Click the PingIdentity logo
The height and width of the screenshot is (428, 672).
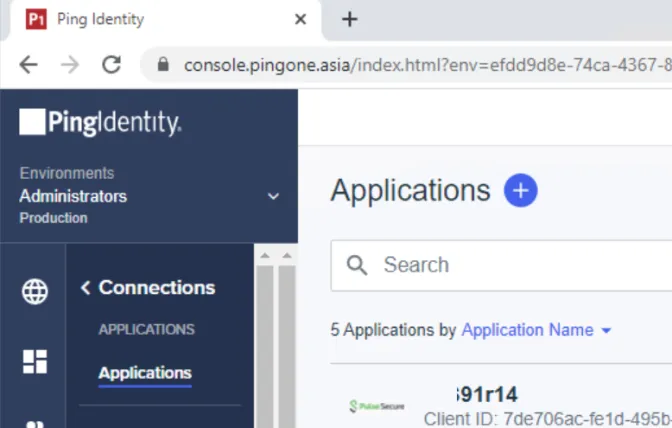point(100,123)
